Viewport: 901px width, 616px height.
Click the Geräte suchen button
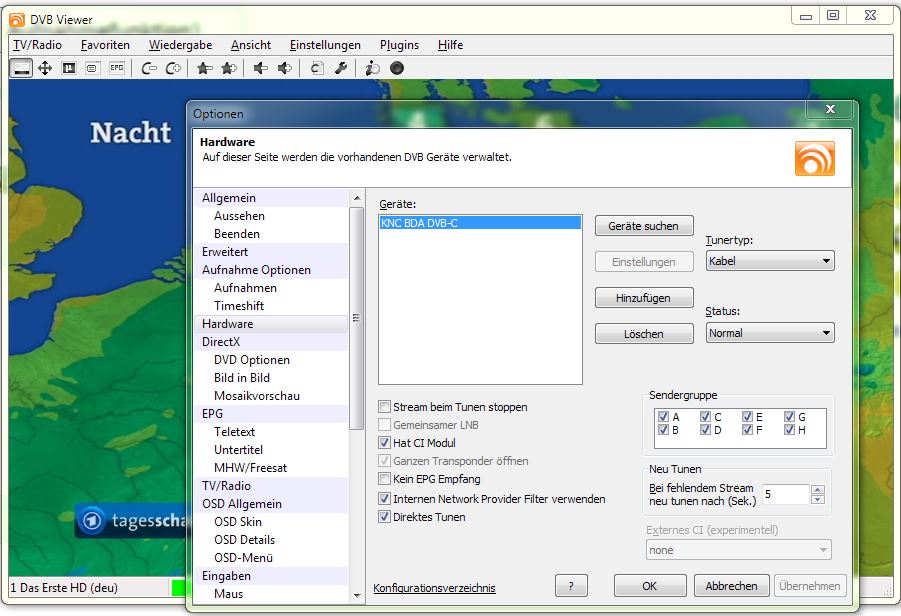pyautogui.click(x=644, y=226)
